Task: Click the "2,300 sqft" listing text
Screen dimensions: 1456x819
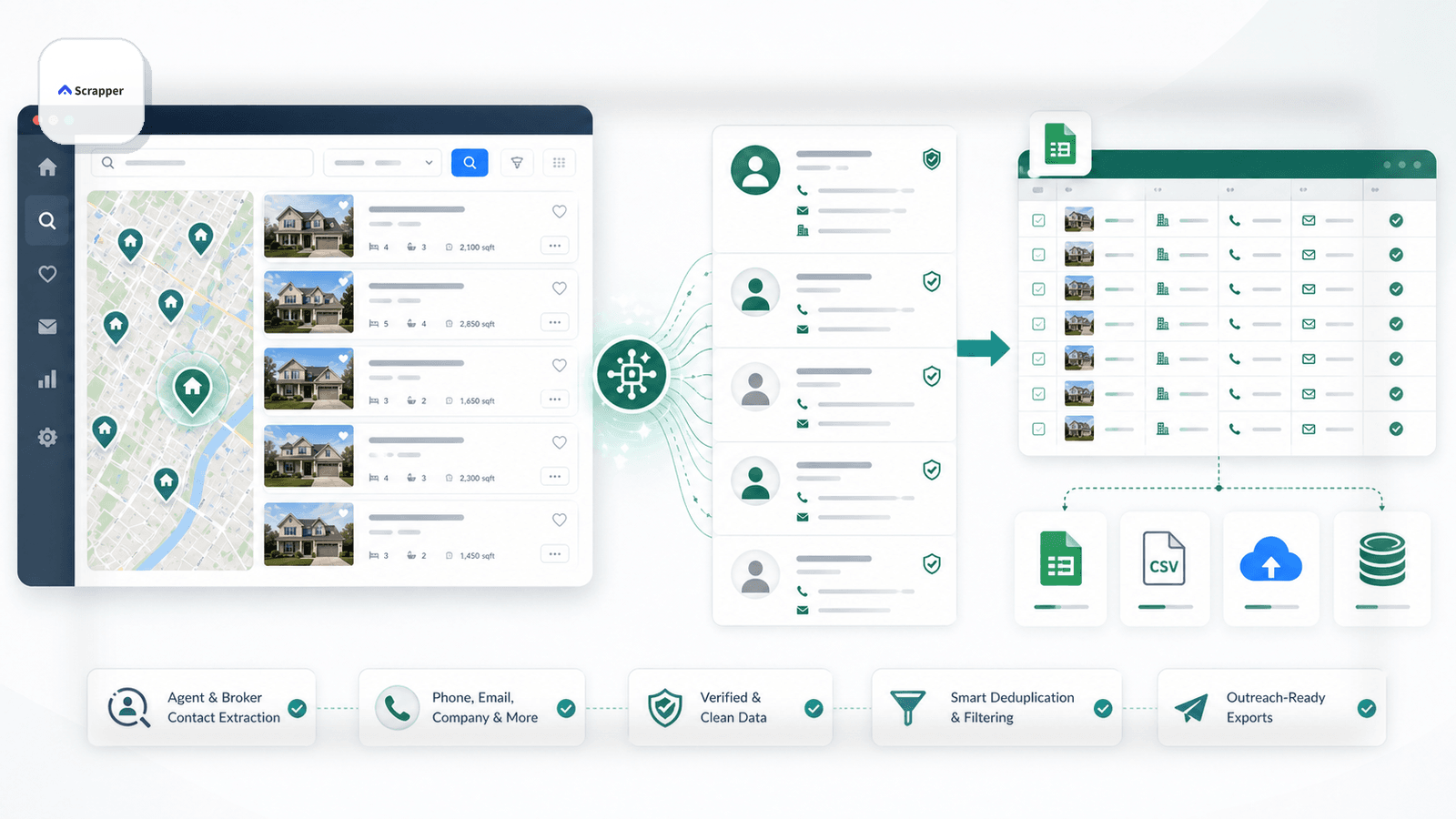Action: 477,478
